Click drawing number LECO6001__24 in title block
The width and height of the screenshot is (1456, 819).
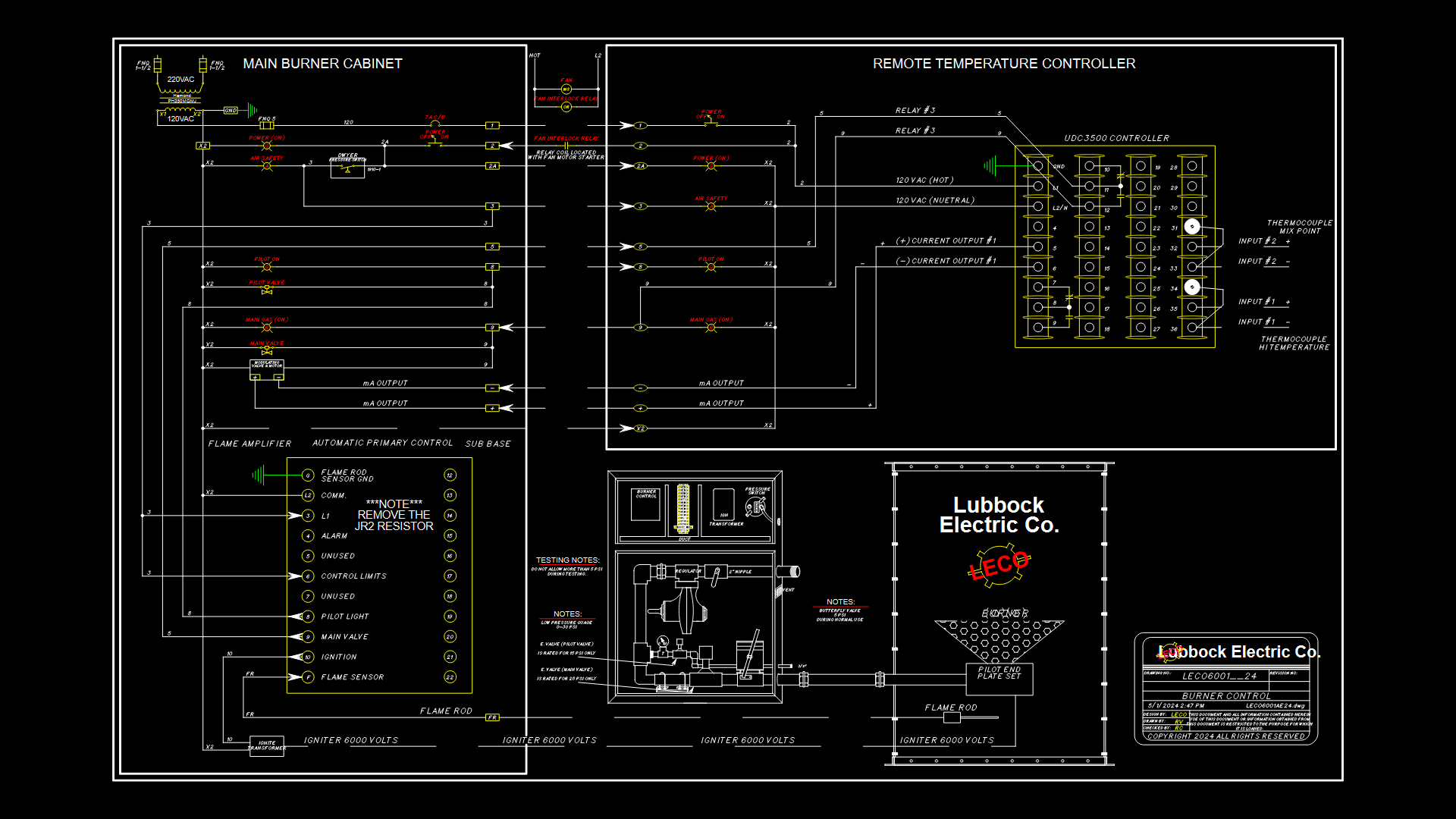coord(1219,676)
